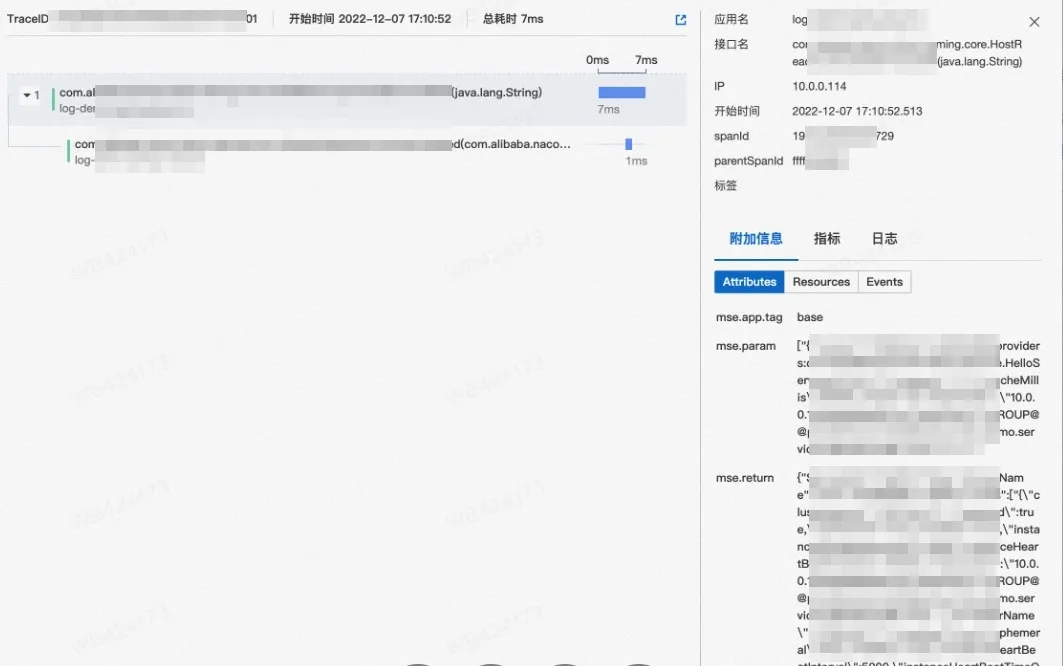Click the parentSpanId field label
Viewport: 1063px width, 666px height.
(x=748, y=161)
